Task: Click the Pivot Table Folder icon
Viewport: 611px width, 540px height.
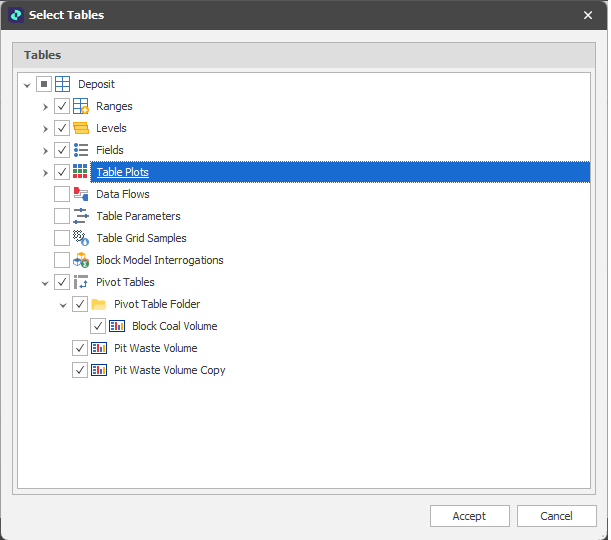Action: (99, 304)
